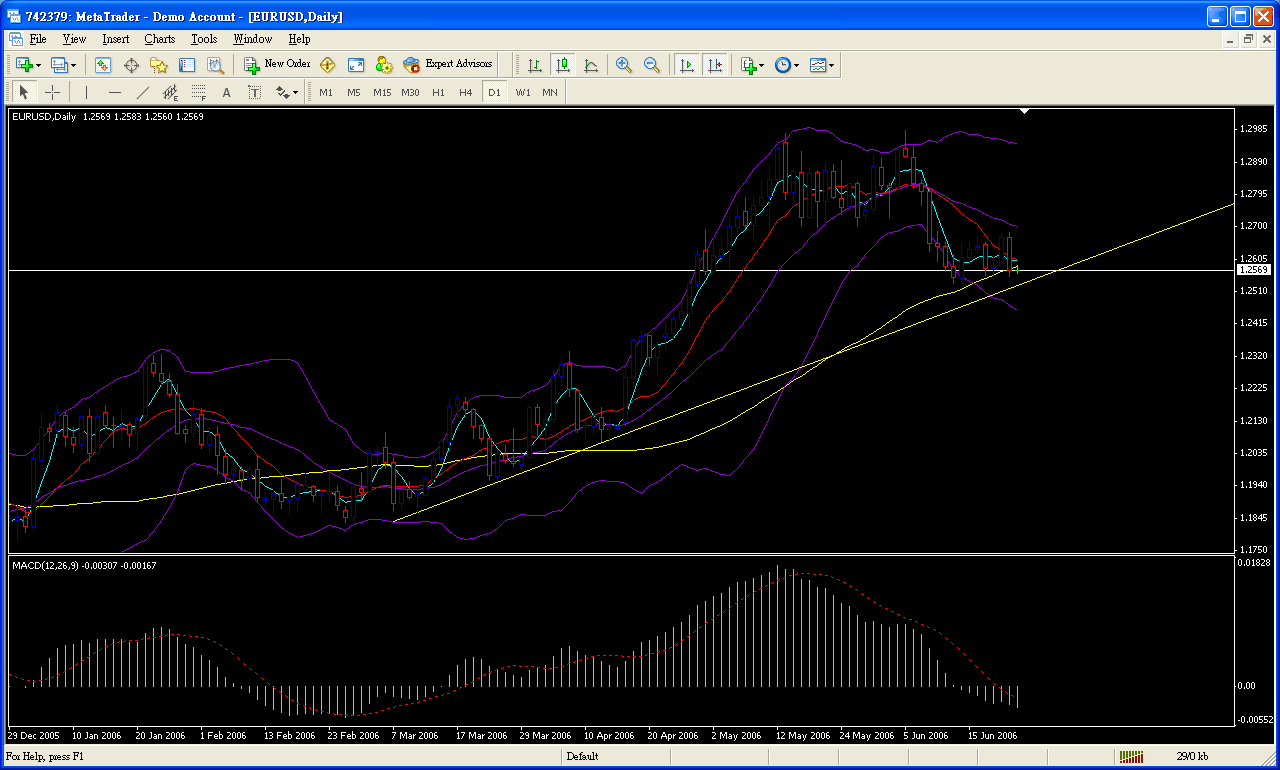The width and height of the screenshot is (1280, 770).
Task: Switch to M5 timeframe
Action: point(354,92)
